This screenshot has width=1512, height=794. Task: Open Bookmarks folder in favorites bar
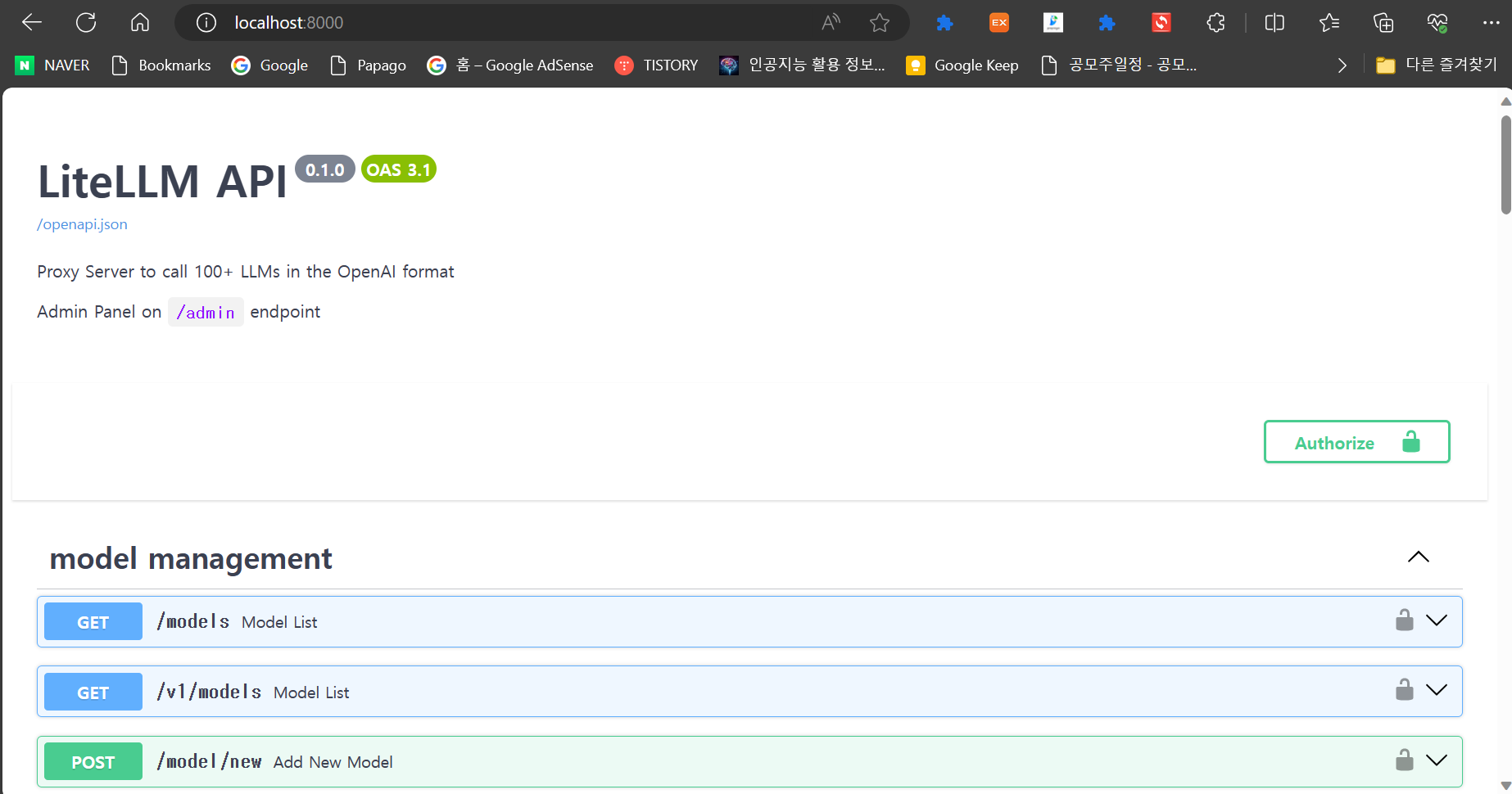point(161,65)
